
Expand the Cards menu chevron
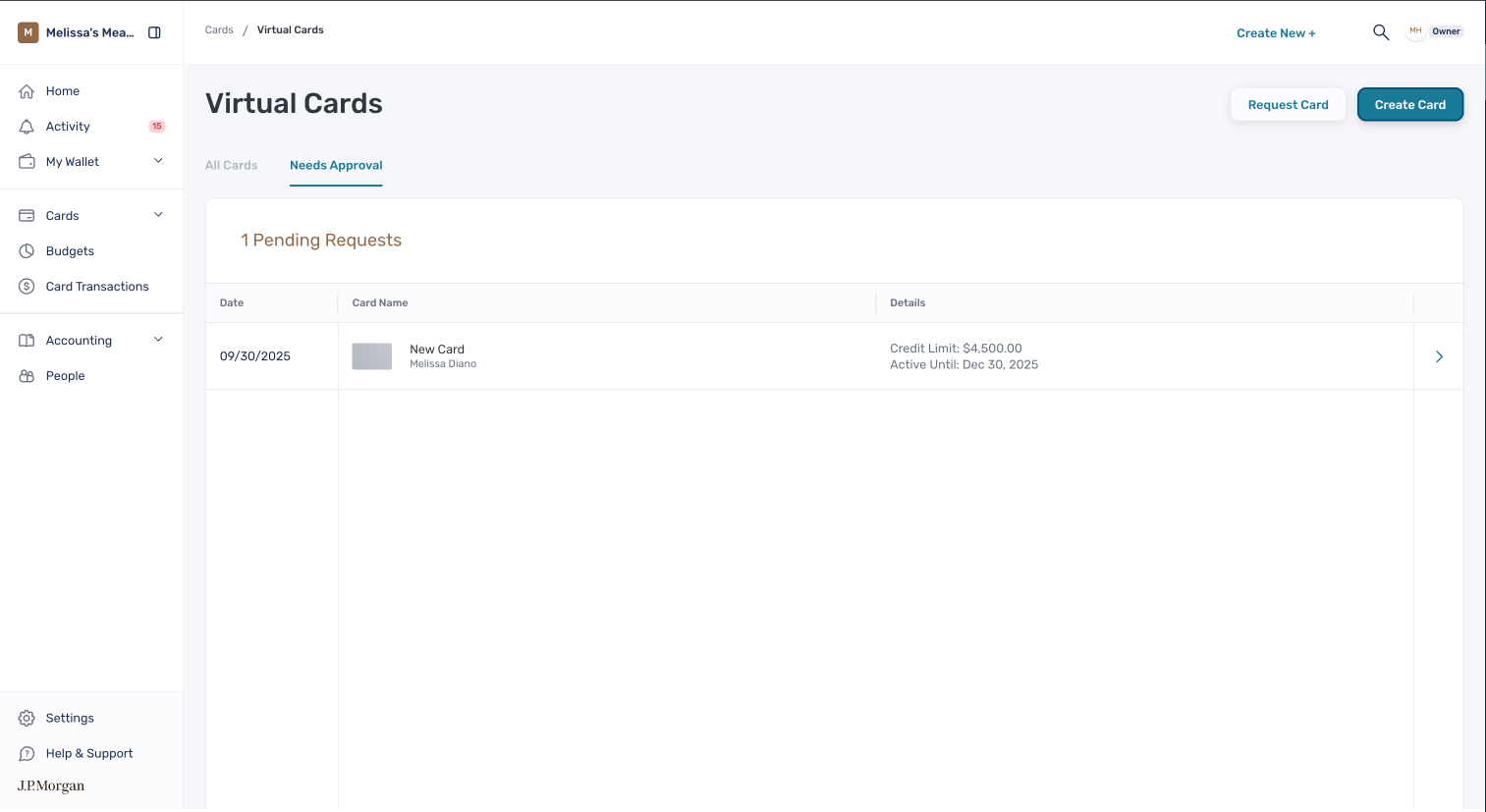pos(158,215)
